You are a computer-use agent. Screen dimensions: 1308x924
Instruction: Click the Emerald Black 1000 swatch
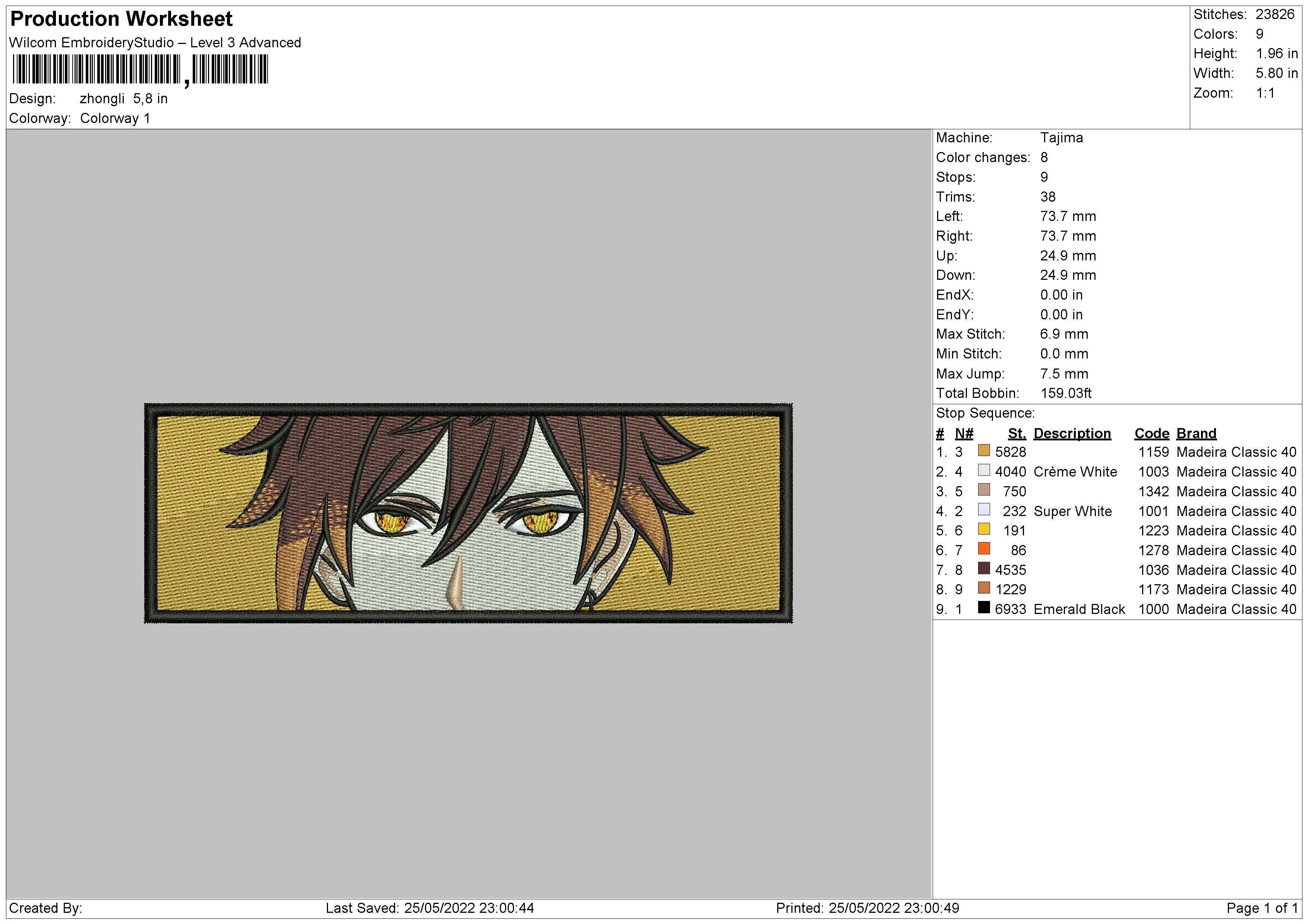[984, 607]
